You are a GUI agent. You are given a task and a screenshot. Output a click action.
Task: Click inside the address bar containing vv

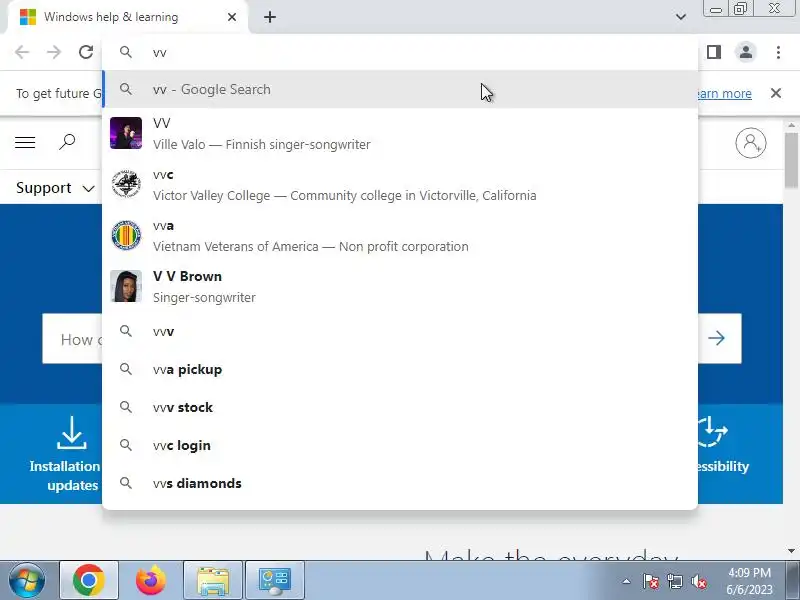pos(400,52)
